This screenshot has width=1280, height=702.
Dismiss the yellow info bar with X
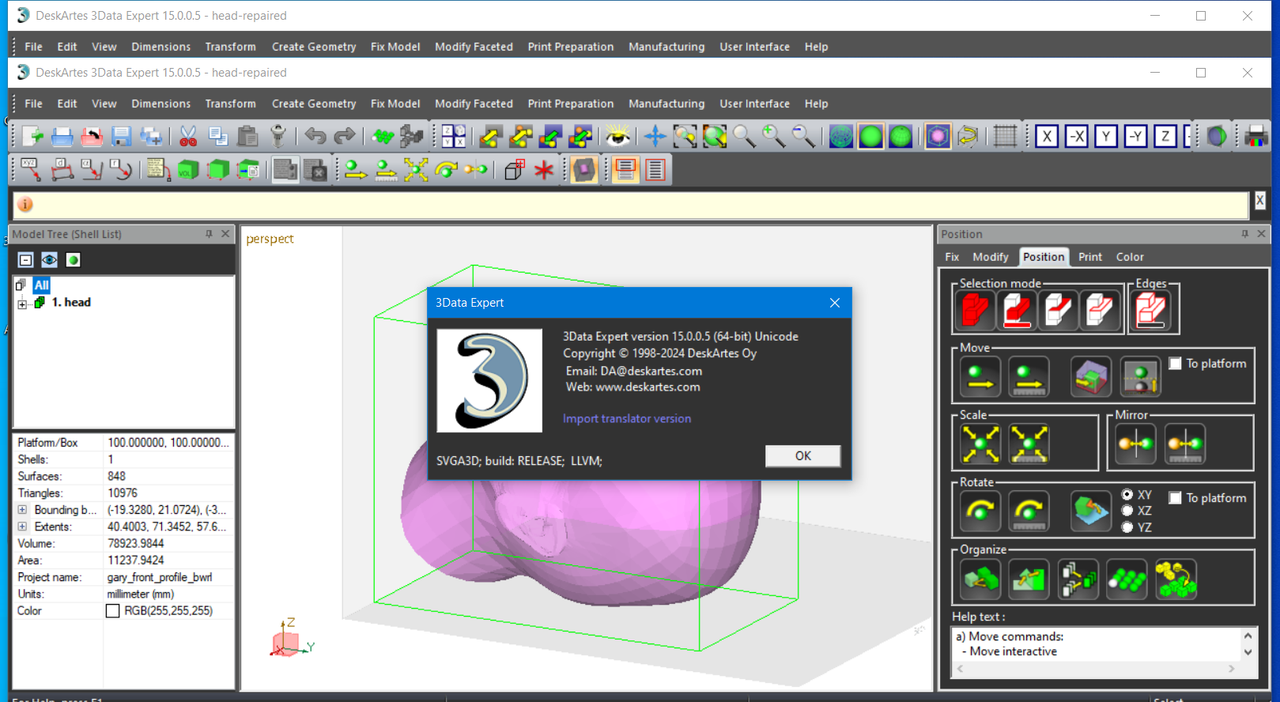(1260, 201)
